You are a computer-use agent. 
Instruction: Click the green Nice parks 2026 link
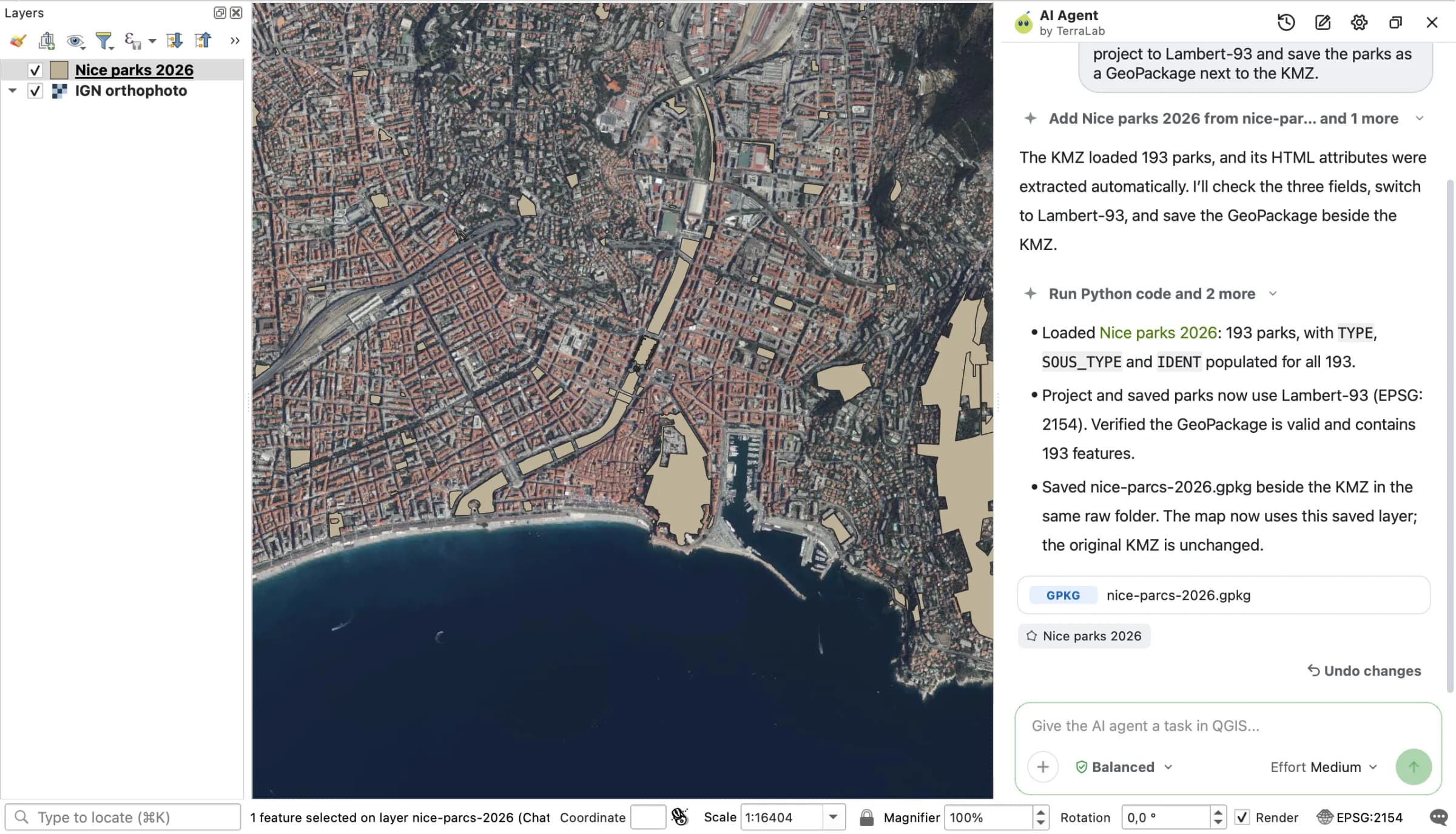pos(1158,333)
